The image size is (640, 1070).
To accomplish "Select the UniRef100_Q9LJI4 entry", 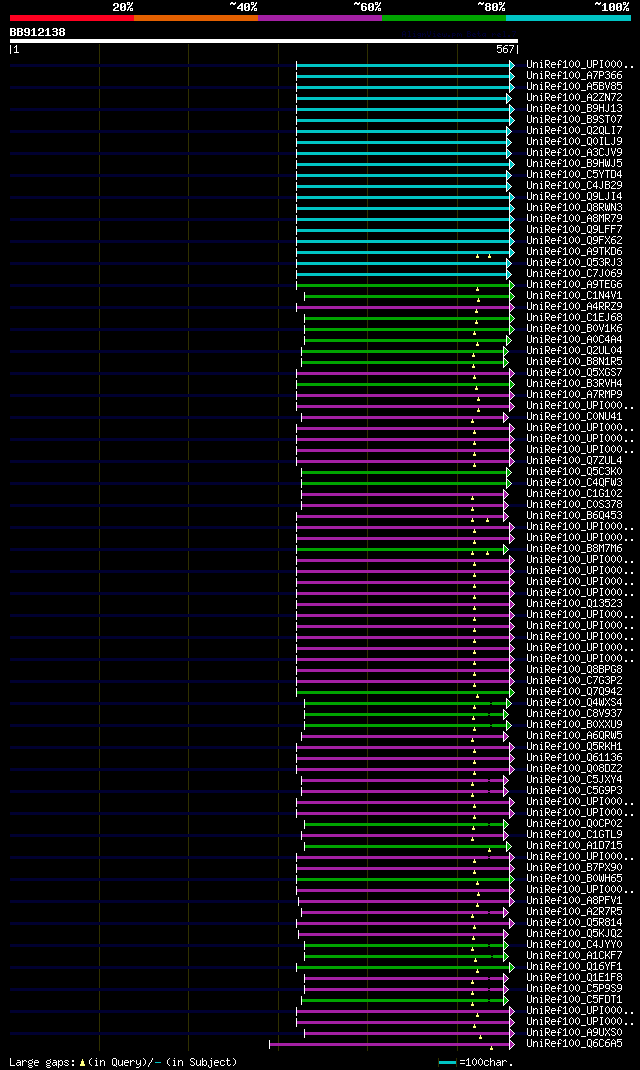I will pos(574,197).
